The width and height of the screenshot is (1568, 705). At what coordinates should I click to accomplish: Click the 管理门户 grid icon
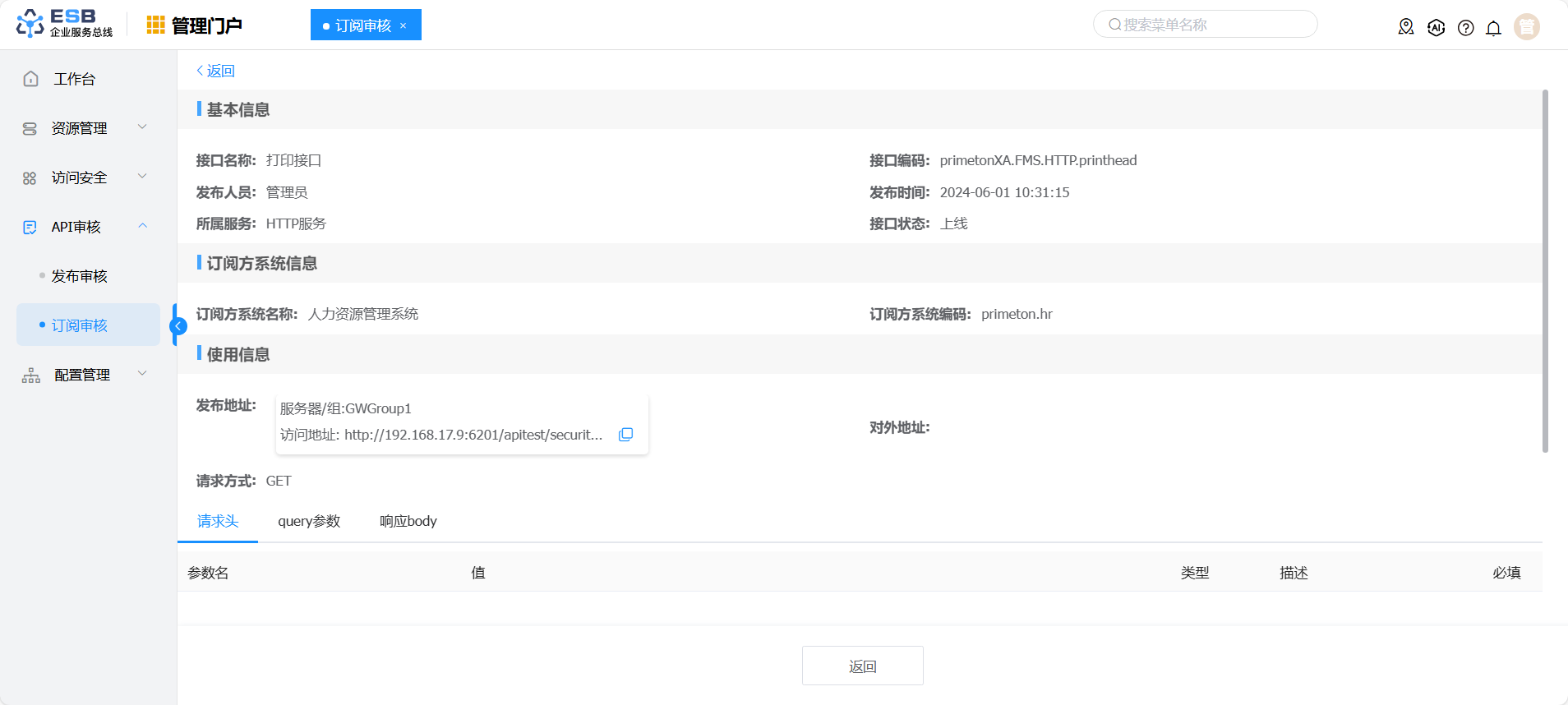click(x=155, y=25)
